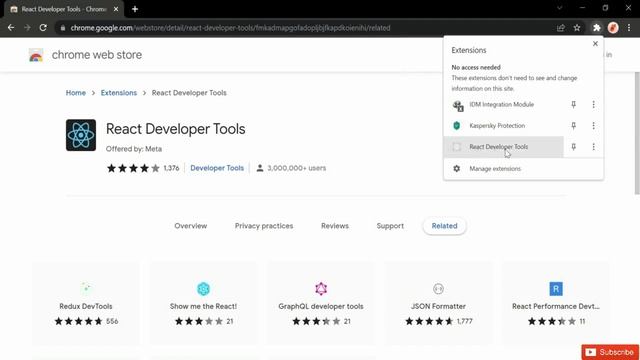Open more options for IDM Integration Module

click(x=593, y=105)
